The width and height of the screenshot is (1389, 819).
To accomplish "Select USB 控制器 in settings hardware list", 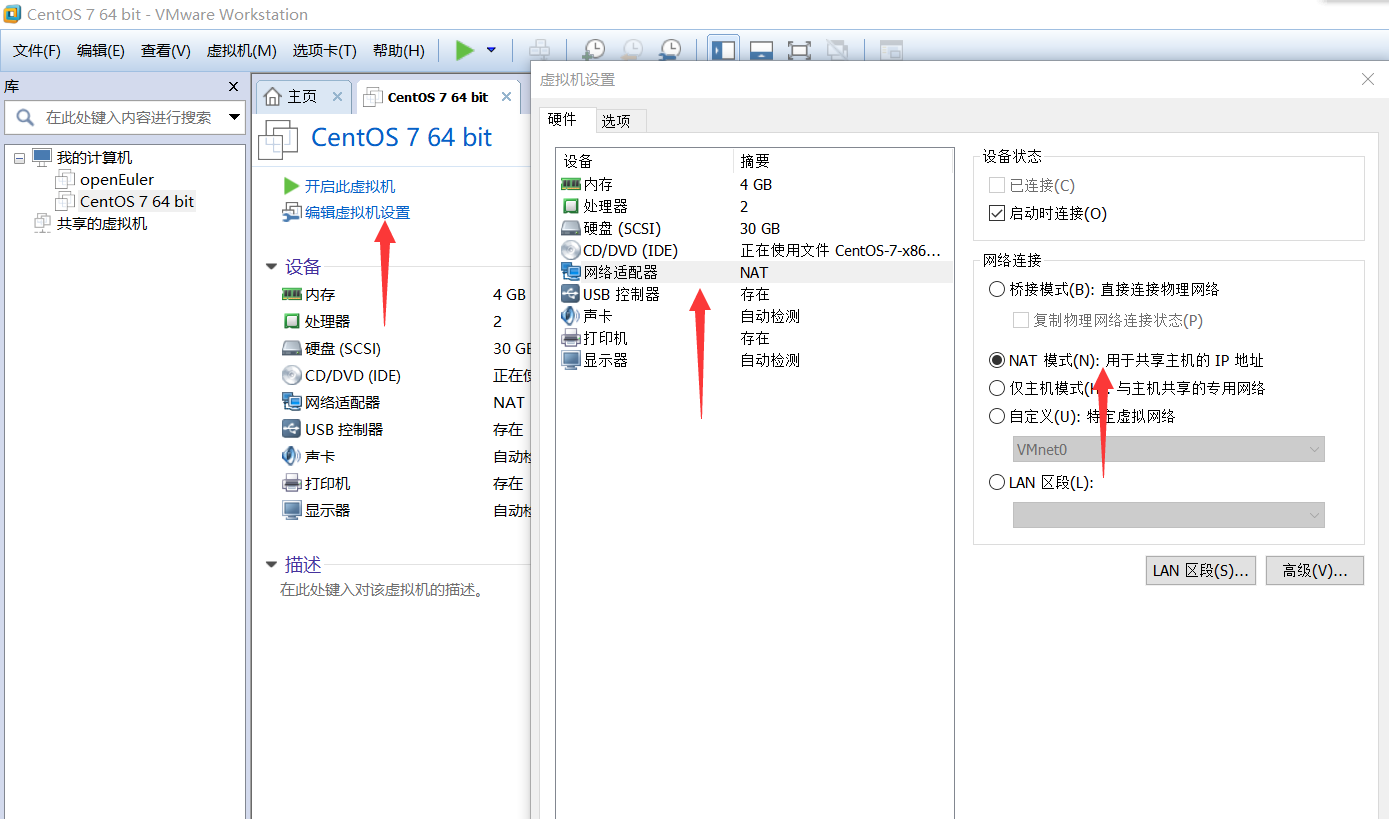I will 754,294.
